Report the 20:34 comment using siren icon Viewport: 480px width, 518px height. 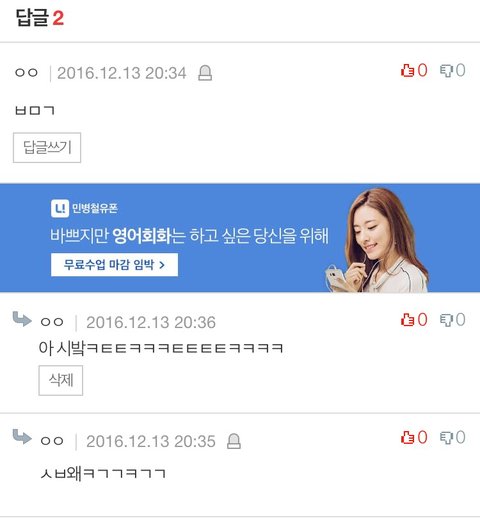coord(205,73)
